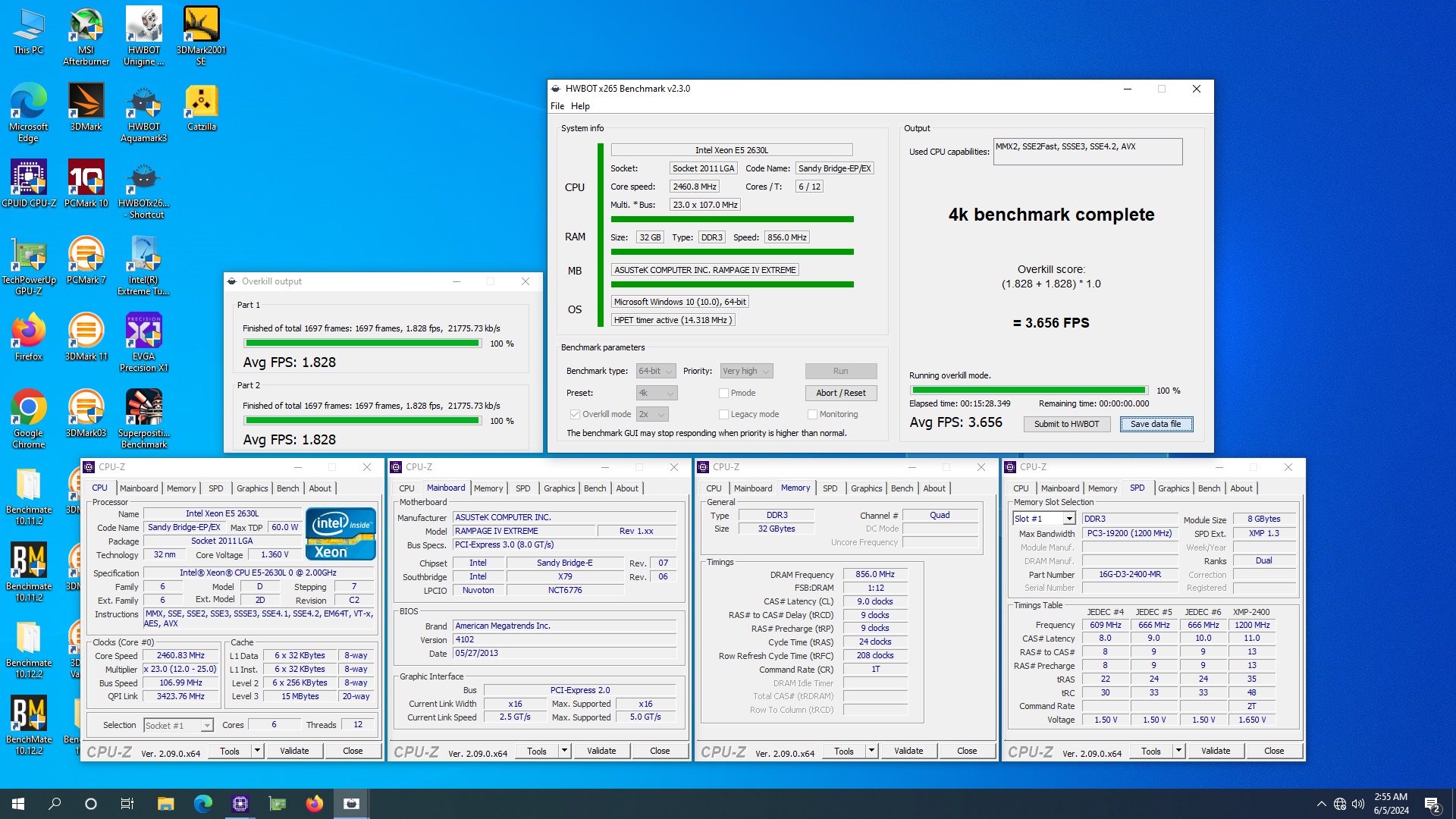Click Validate in CPU-Z Memory window

tap(908, 751)
